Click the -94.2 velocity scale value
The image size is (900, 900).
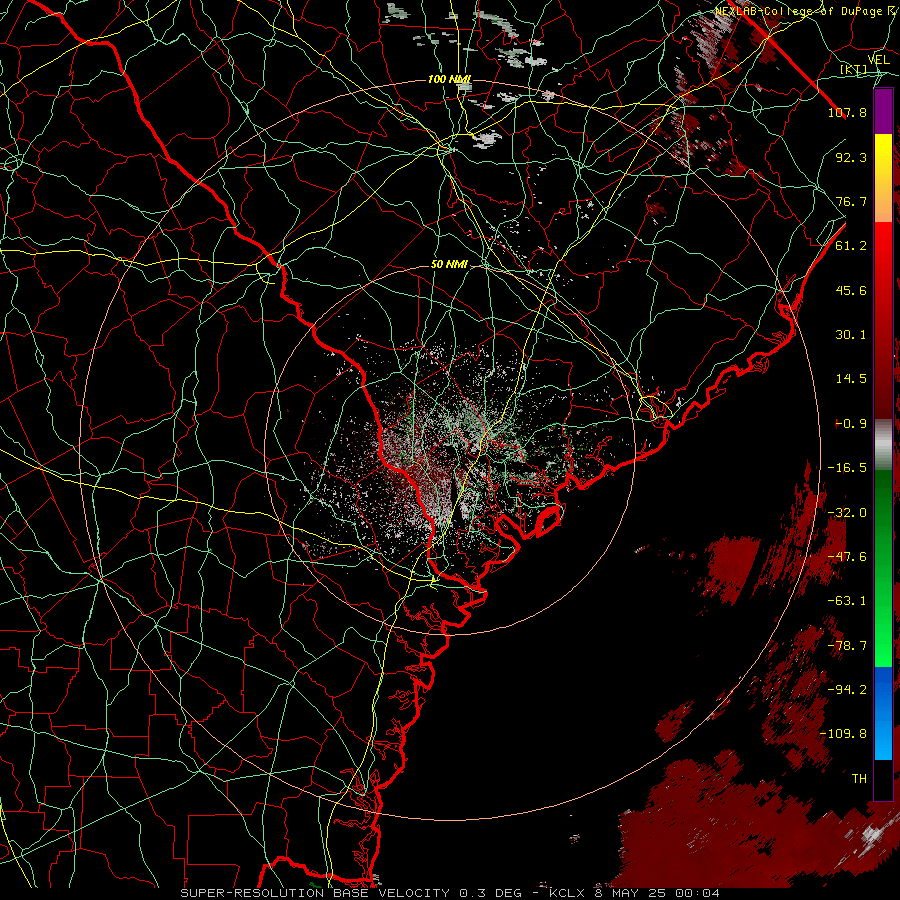click(x=847, y=690)
